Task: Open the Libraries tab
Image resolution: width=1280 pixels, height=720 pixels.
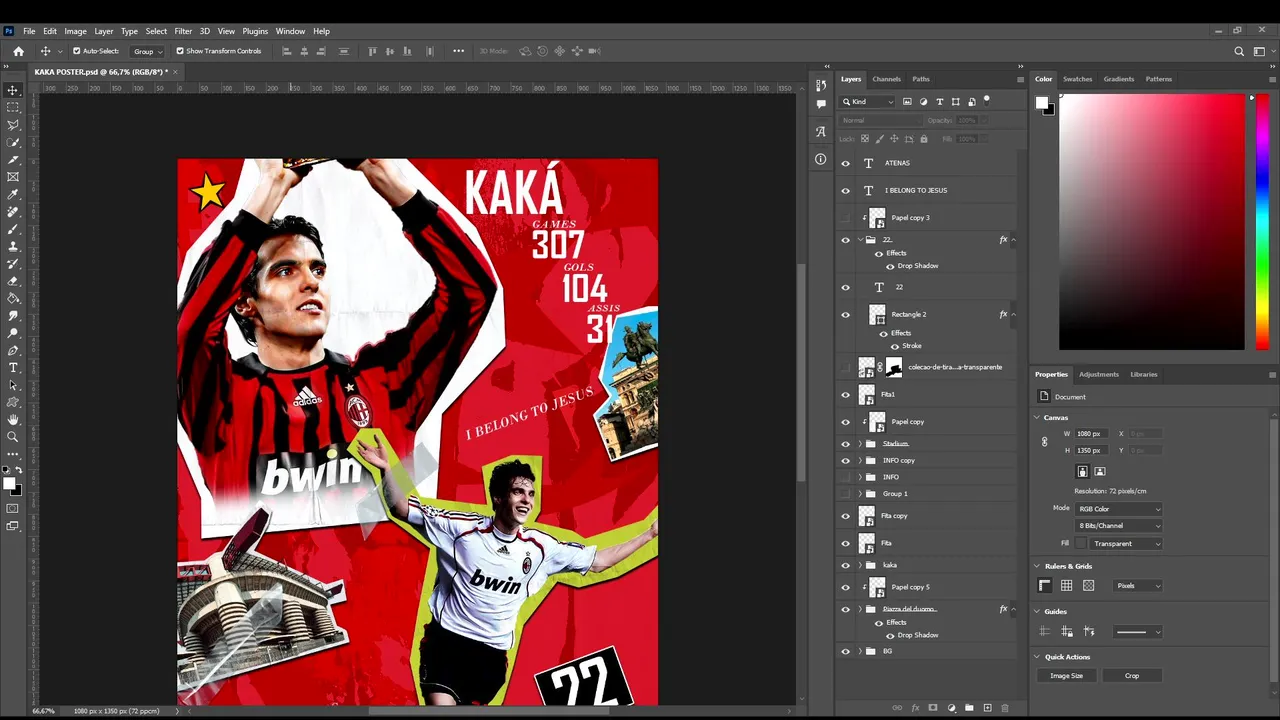Action: tap(1144, 374)
